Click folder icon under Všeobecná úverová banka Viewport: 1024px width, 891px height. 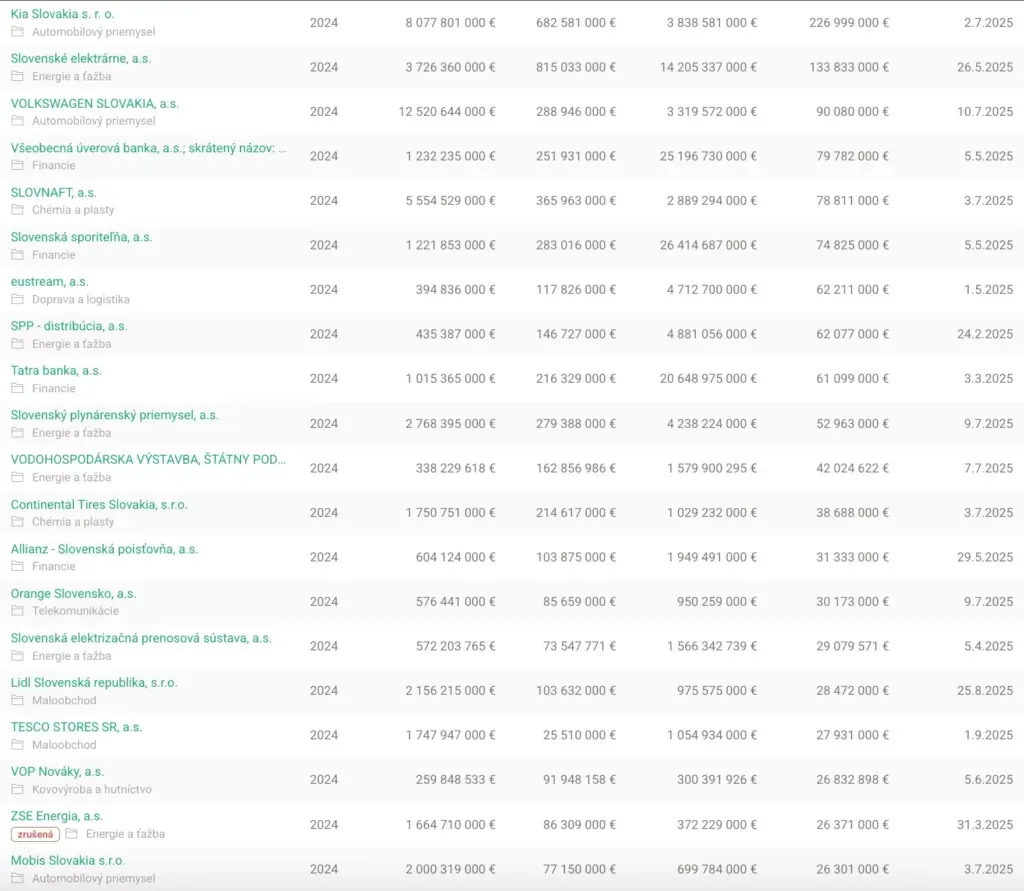pyautogui.click(x=18, y=165)
